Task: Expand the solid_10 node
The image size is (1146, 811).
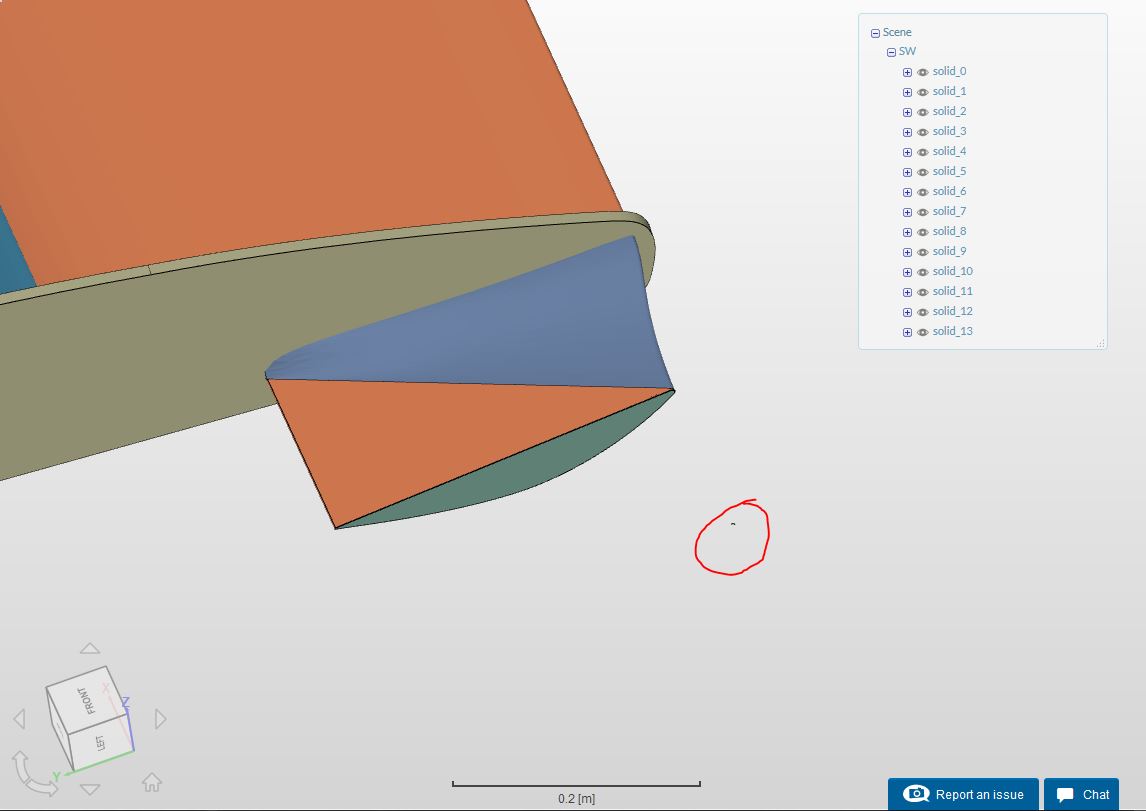Action: [907, 273]
